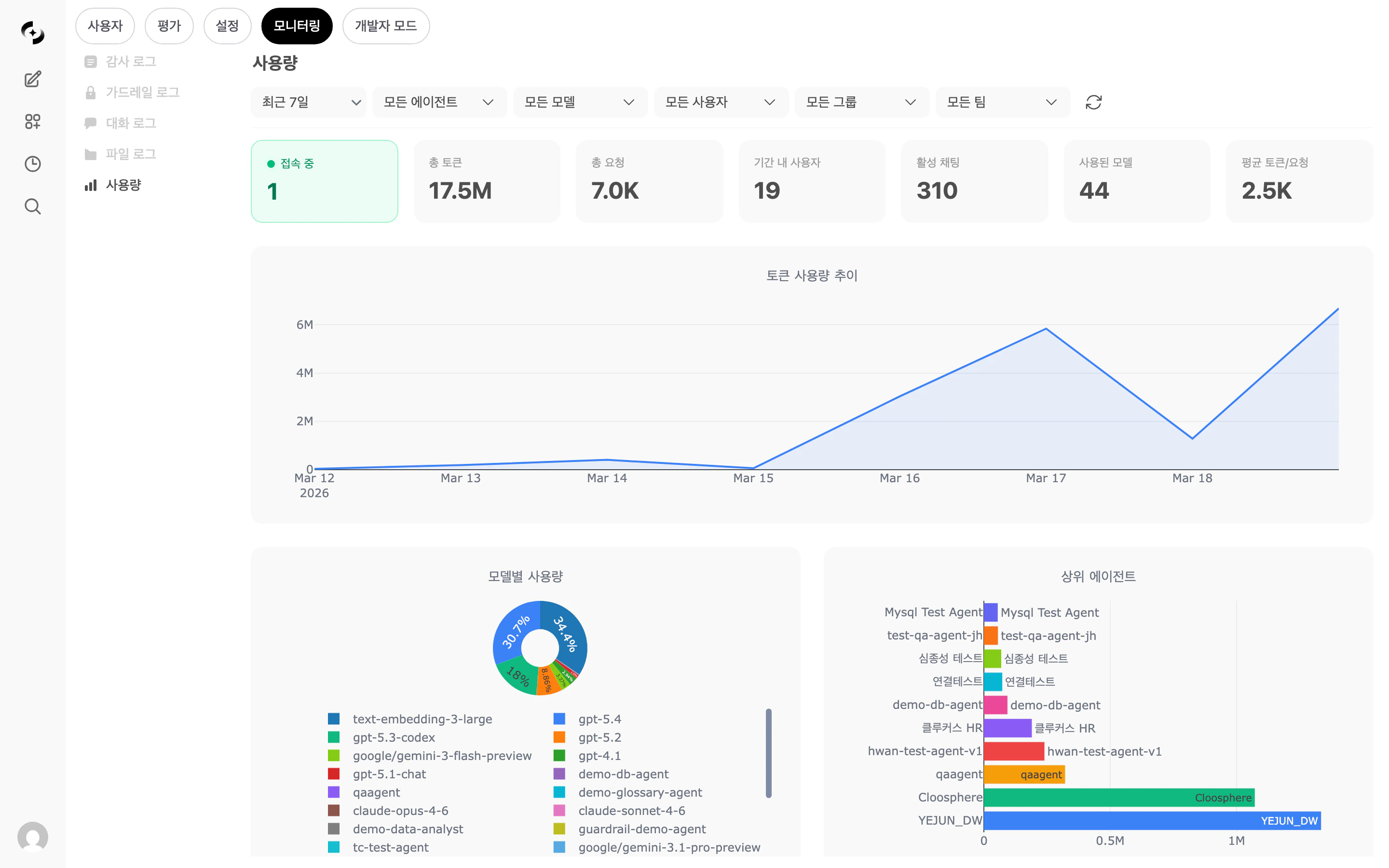
Task: Click the app logo at the top left
Action: [x=33, y=32]
